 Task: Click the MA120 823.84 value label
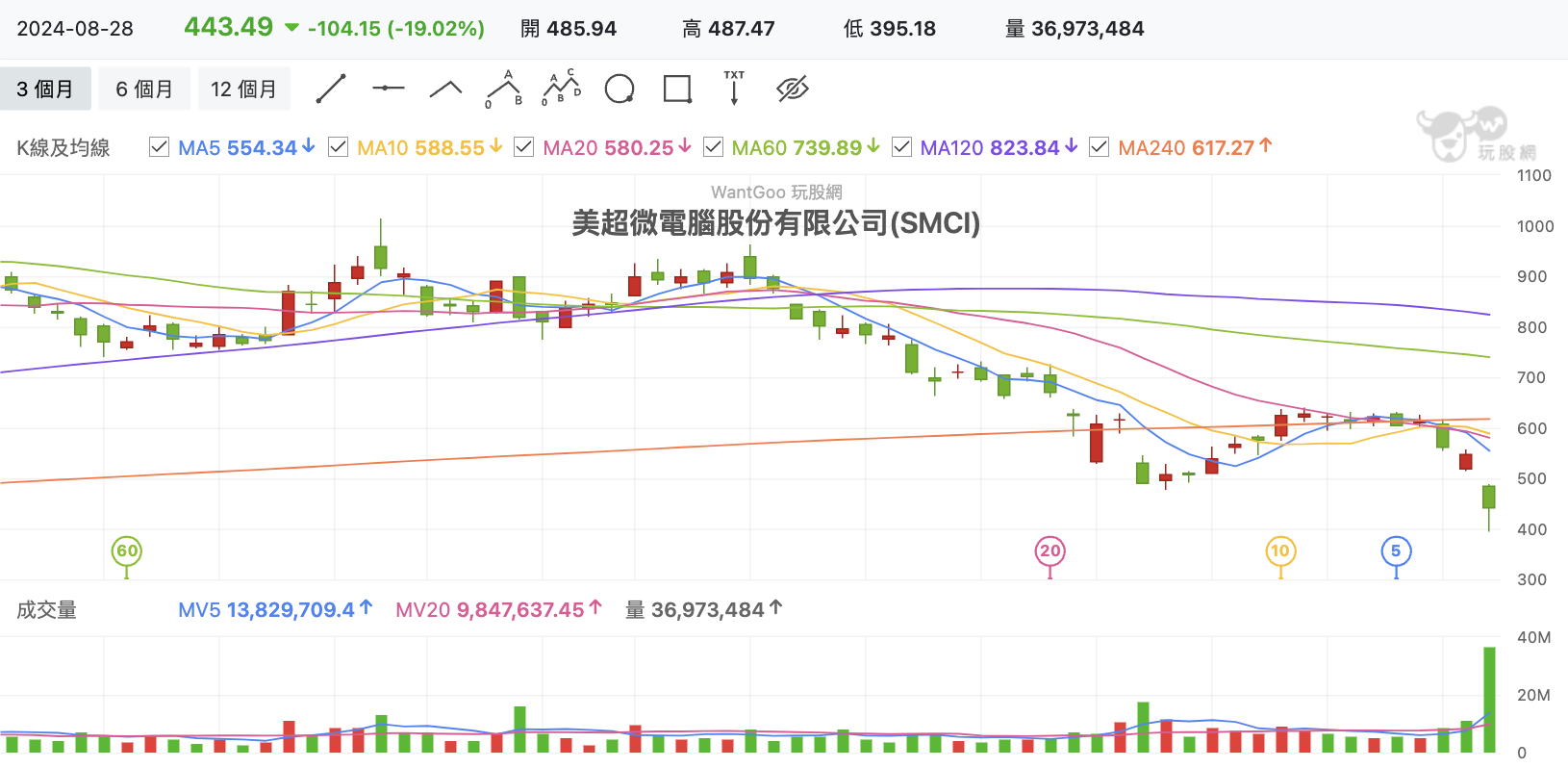pos(999,148)
